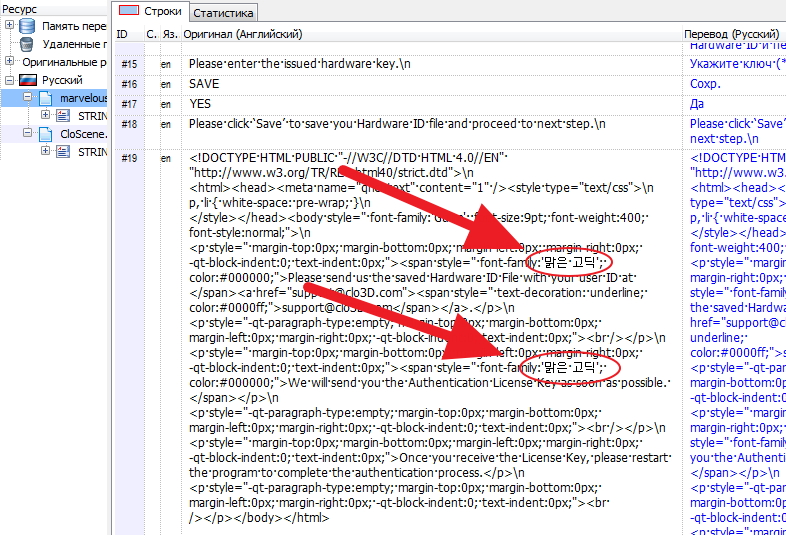Select row #15 ID cell
Image resolution: width=786 pixels, height=535 pixels.
pyautogui.click(x=129, y=64)
